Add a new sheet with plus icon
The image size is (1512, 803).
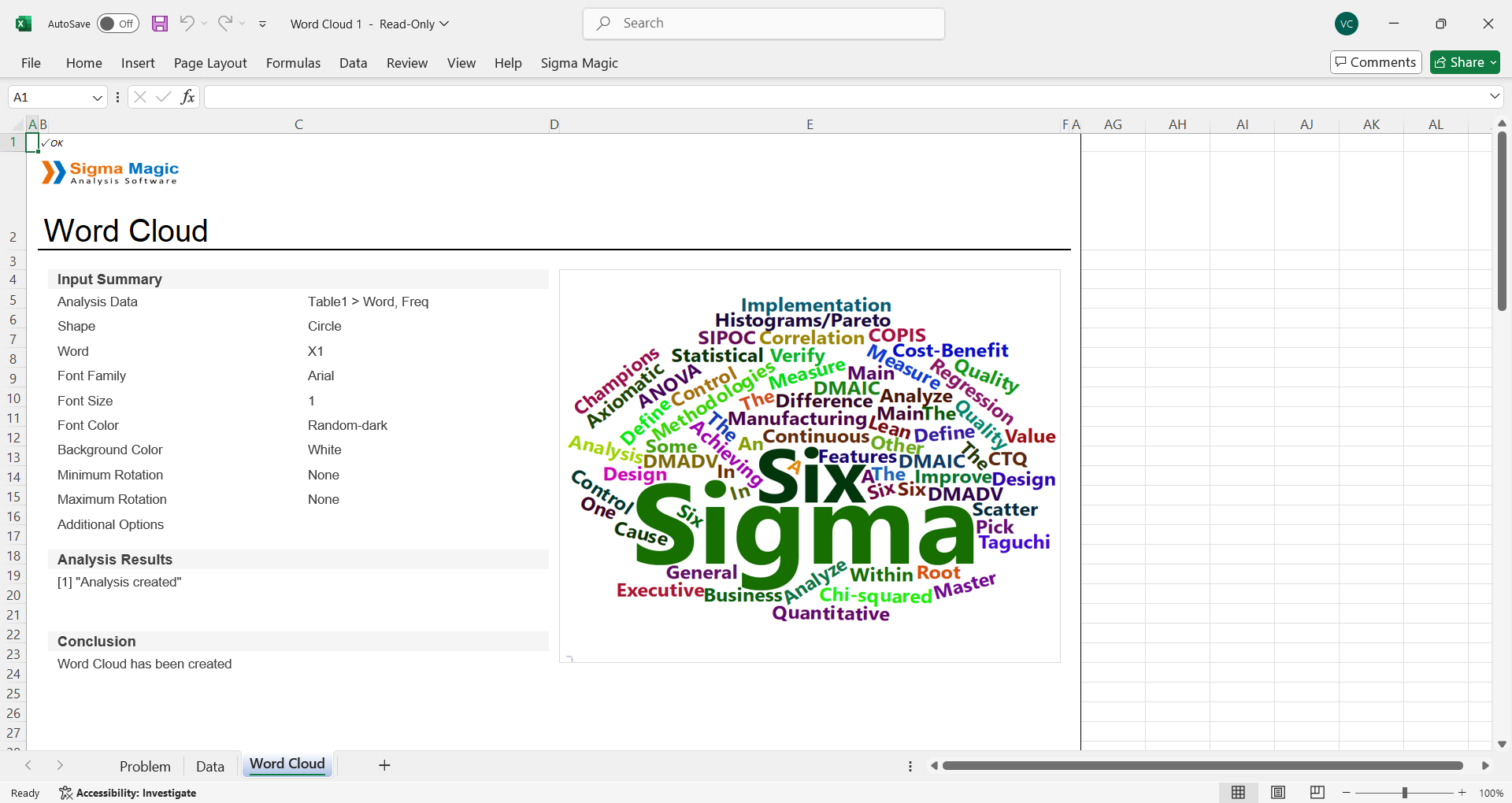384,765
